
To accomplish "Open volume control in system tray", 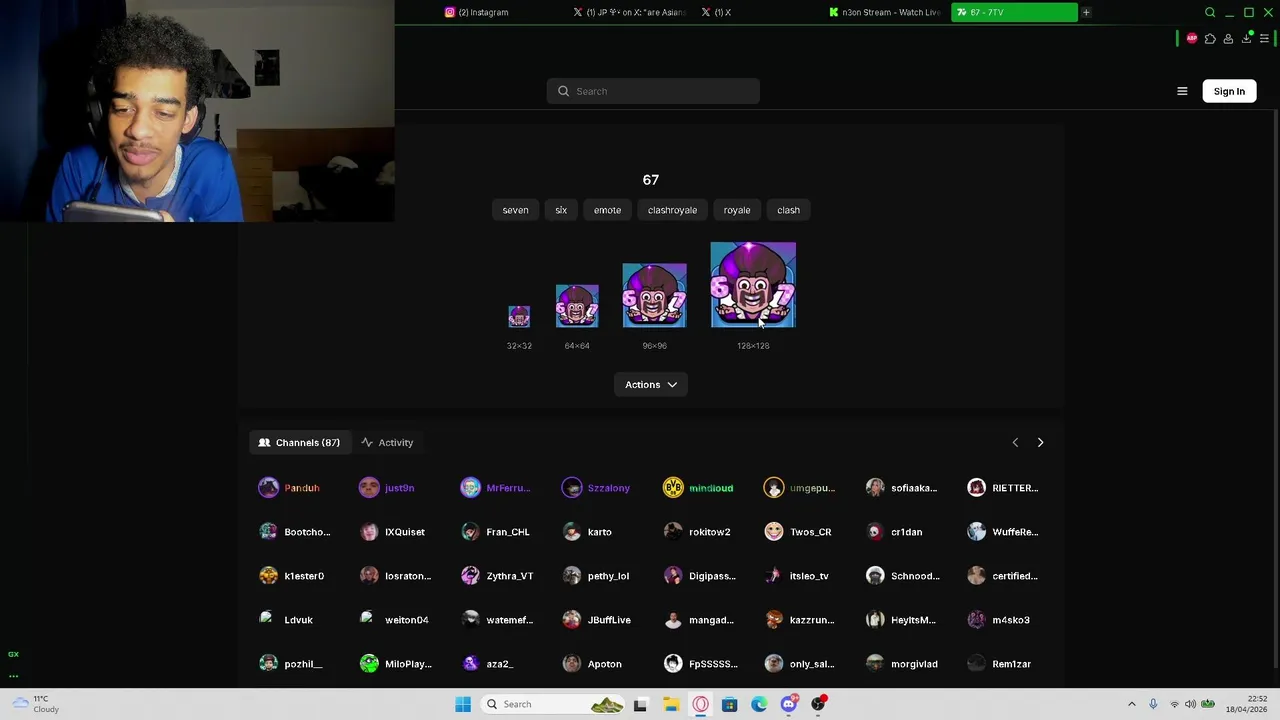I will pyautogui.click(x=1190, y=704).
